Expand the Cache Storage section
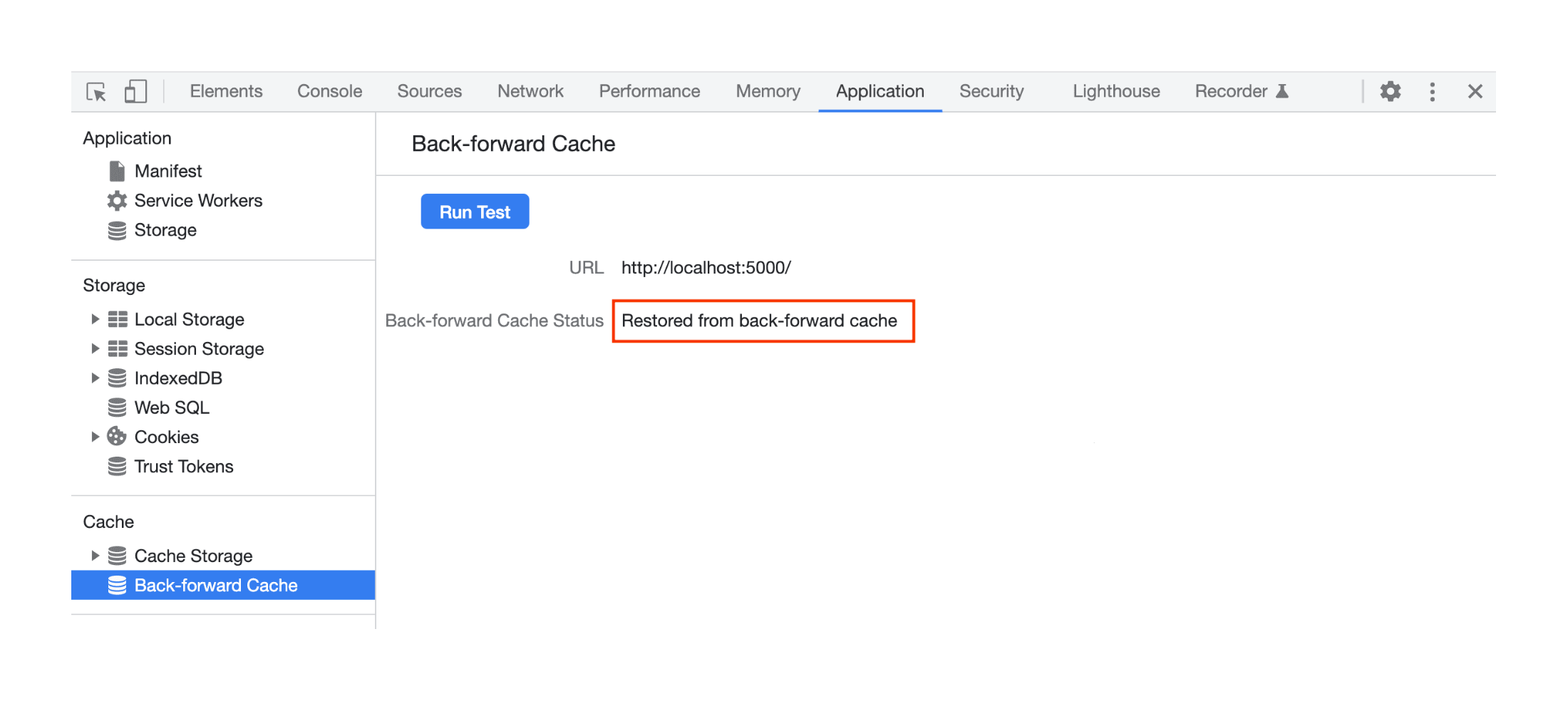Viewport: 1568px width, 701px height. [96, 556]
